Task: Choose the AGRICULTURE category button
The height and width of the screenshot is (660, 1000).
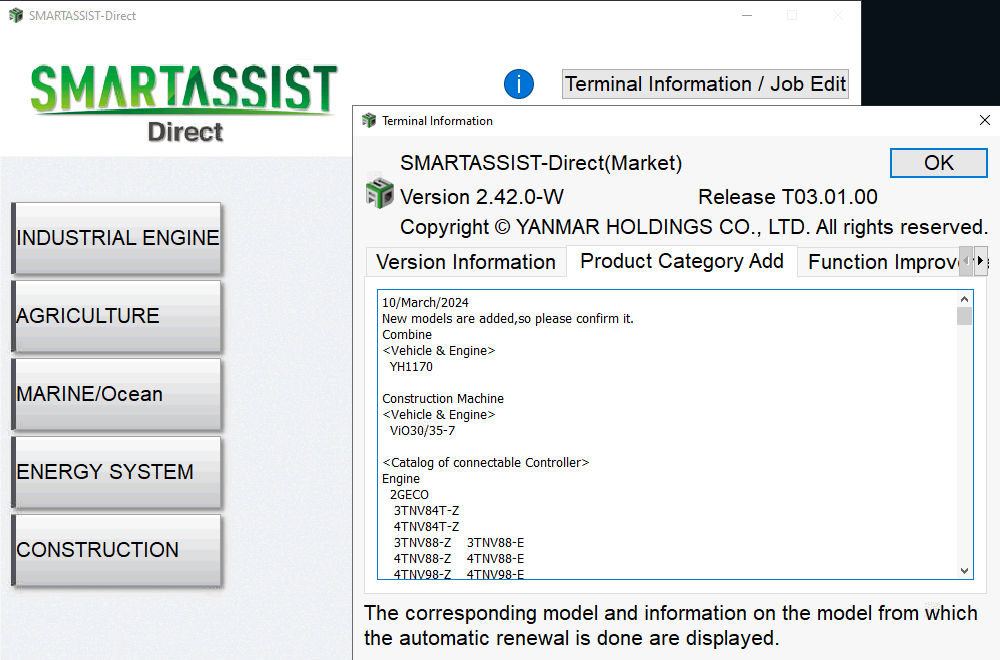Action: 117,316
